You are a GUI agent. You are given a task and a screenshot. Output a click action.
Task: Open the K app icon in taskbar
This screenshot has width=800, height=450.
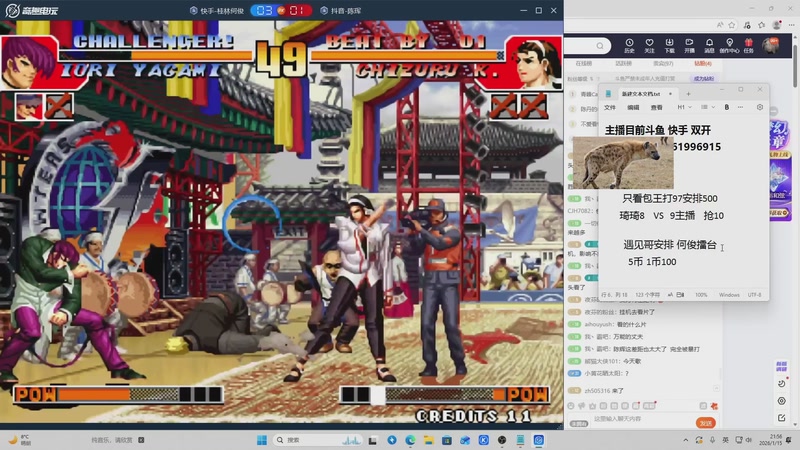point(484,440)
